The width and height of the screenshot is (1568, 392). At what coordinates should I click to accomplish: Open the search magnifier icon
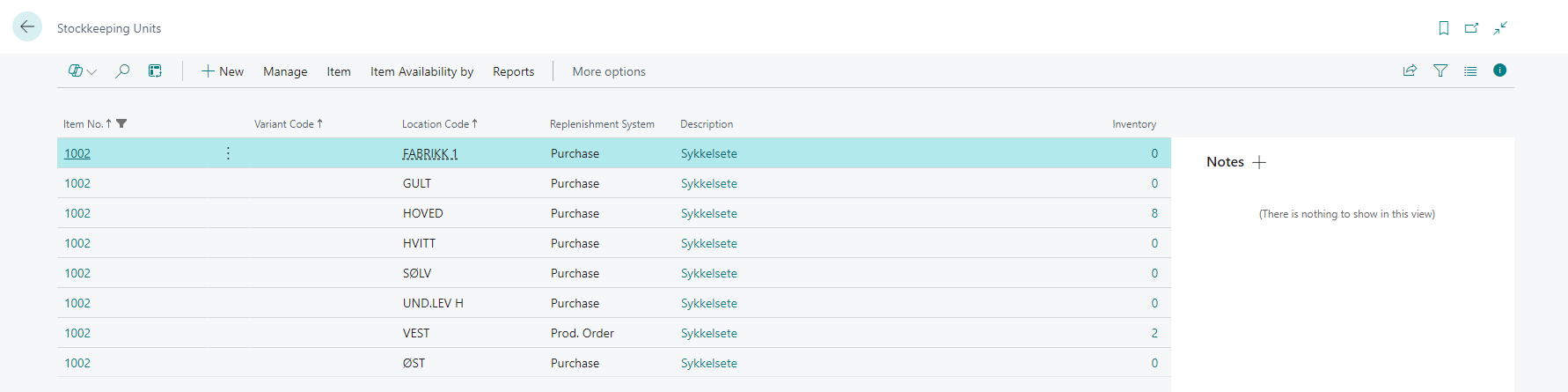pos(122,71)
